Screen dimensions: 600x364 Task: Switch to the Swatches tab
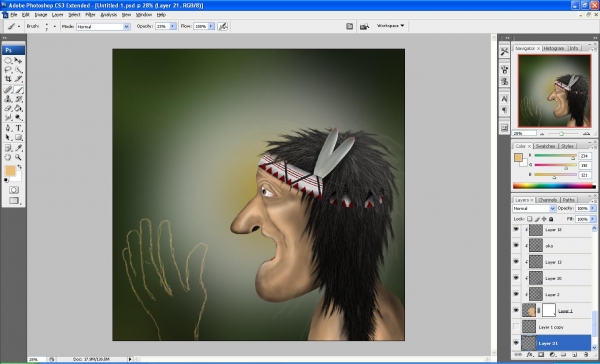545,146
